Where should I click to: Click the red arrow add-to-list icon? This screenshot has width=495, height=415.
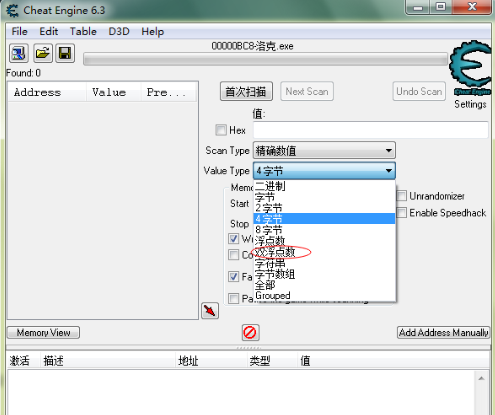[210, 311]
